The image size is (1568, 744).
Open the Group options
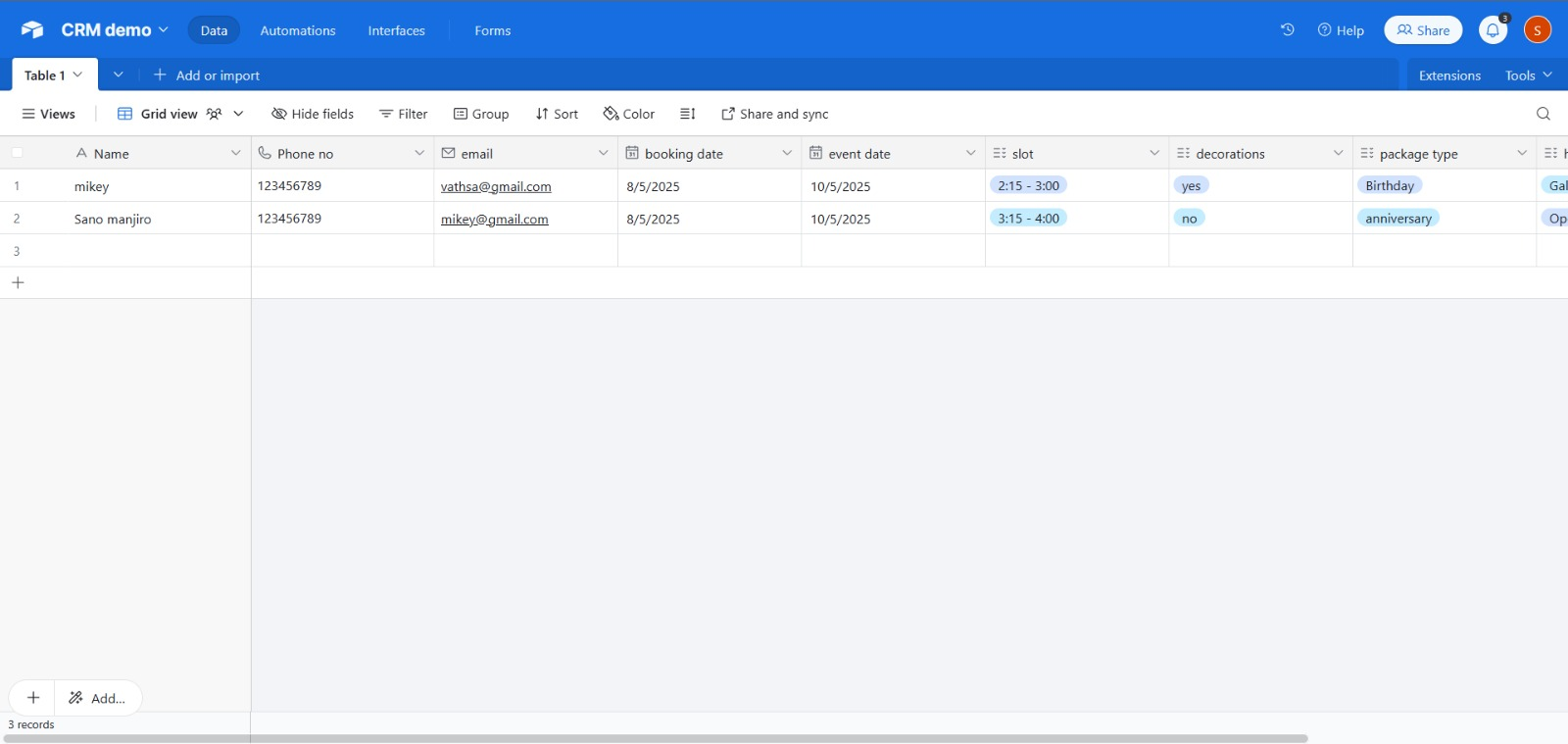click(x=481, y=114)
